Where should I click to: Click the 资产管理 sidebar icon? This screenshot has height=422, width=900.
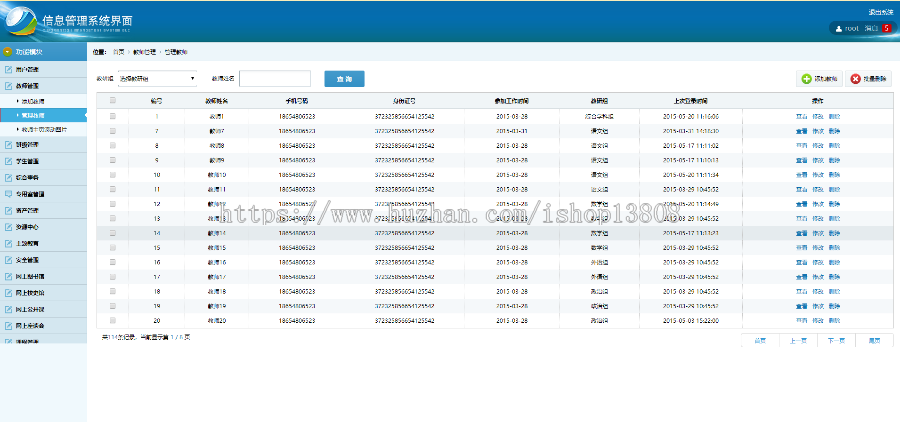tap(9, 211)
